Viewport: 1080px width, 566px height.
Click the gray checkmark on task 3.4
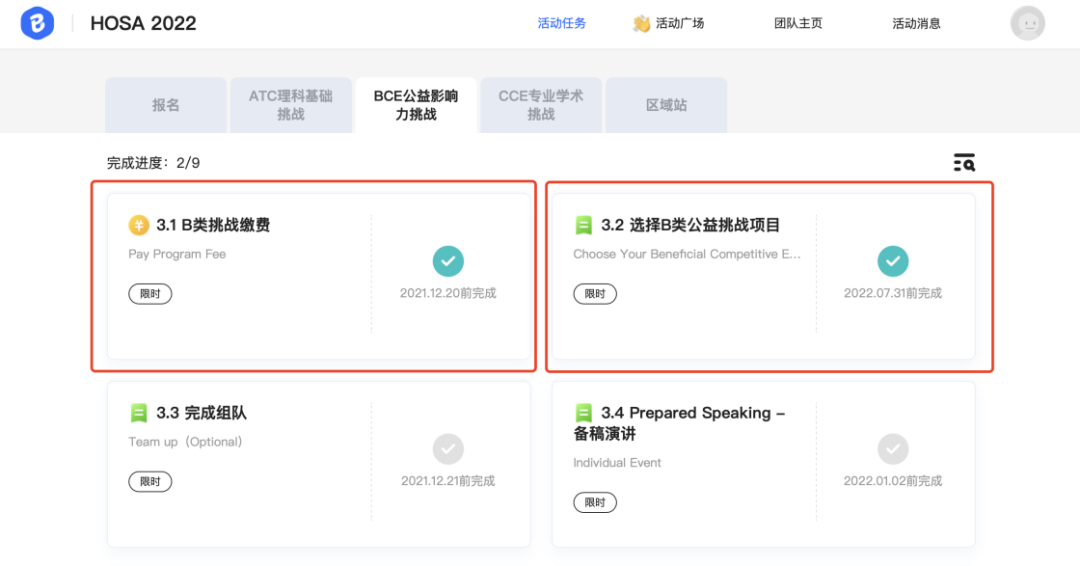point(893,449)
